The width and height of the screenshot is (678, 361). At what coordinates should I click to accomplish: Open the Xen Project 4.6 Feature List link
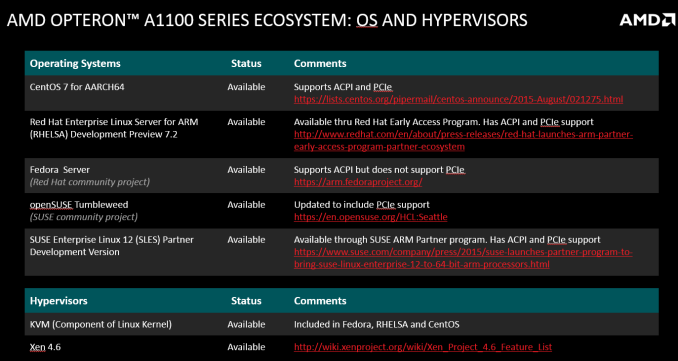(423, 347)
